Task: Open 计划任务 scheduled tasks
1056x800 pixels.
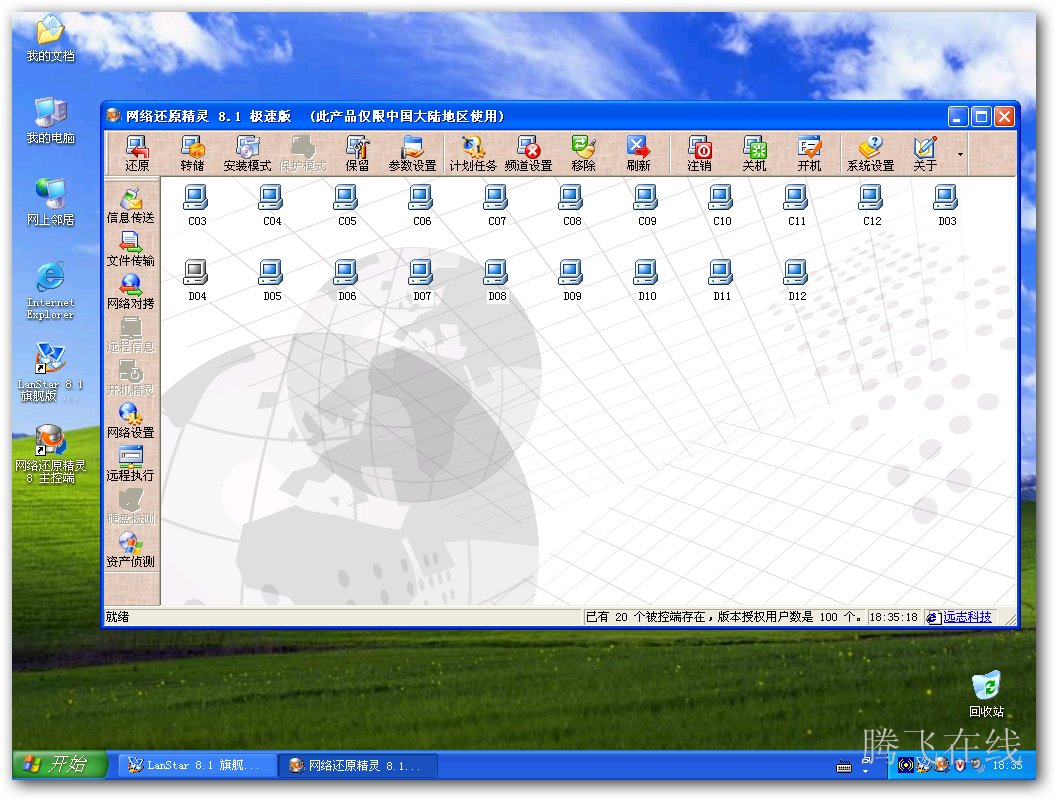Action: coord(473,154)
